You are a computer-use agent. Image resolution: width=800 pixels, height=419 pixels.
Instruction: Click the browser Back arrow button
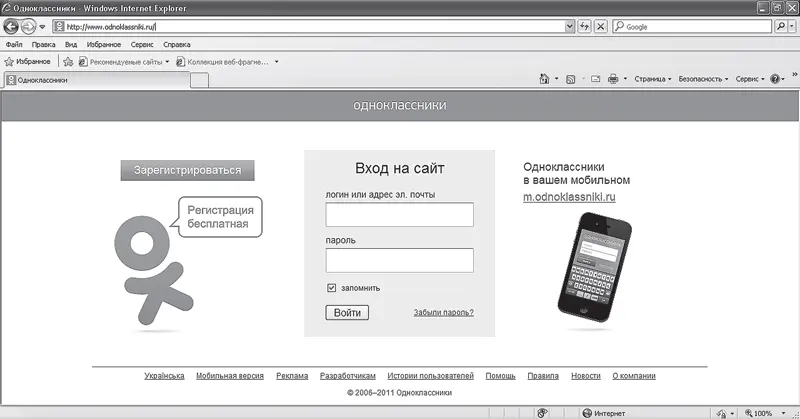click(x=11, y=26)
